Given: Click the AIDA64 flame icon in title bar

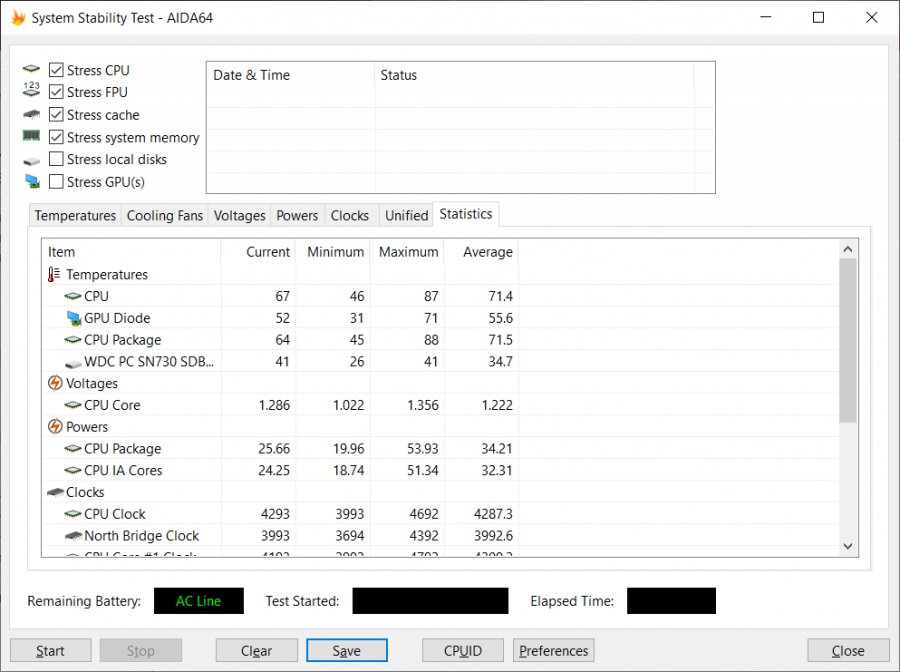Looking at the screenshot, I should [18, 18].
